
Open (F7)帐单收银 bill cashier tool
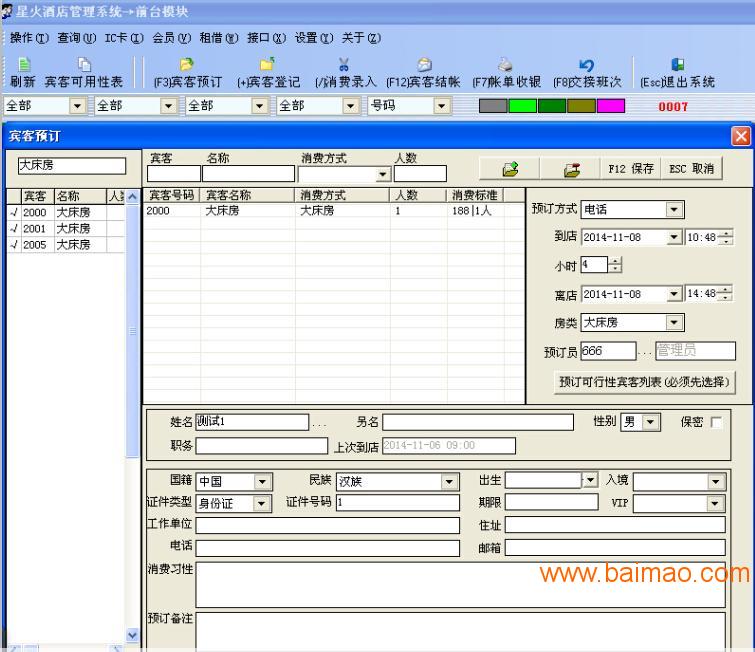[506, 73]
